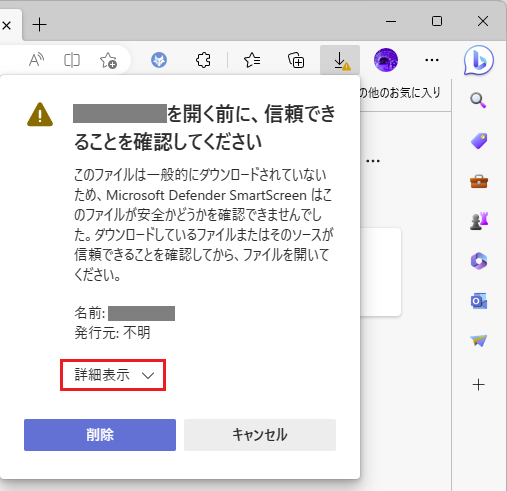Click the キャンセル button

click(x=260, y=435)
